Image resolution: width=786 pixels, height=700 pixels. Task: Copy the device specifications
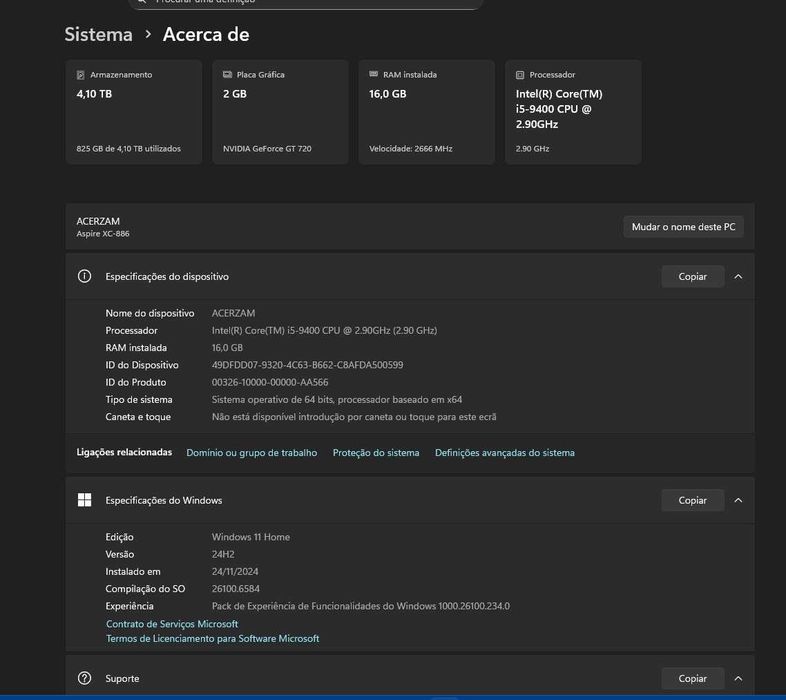[x=693, y=276]
